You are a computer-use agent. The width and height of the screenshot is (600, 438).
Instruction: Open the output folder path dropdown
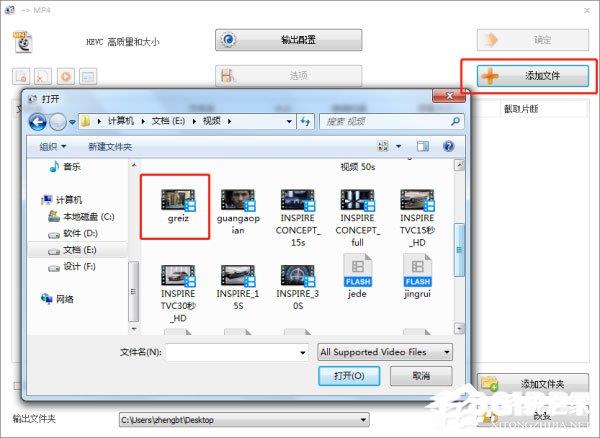363,420
